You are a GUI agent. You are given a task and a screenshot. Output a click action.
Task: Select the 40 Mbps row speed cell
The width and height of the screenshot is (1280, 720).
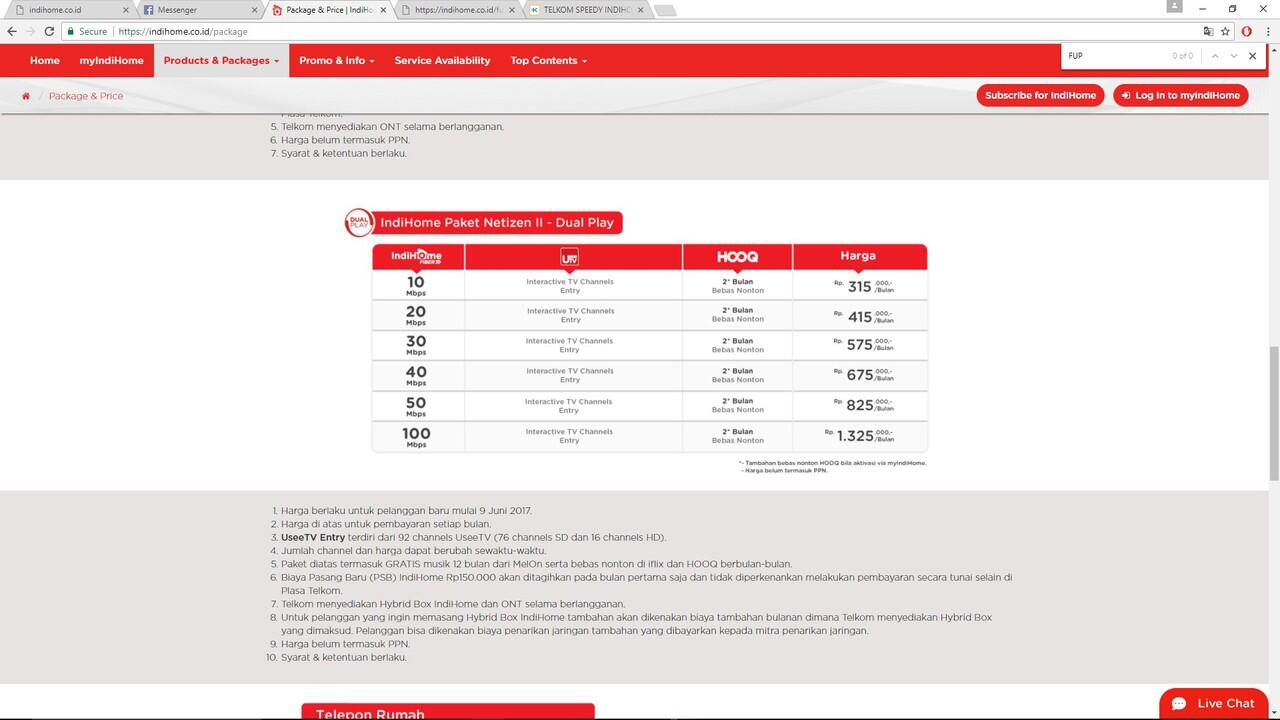416,375
